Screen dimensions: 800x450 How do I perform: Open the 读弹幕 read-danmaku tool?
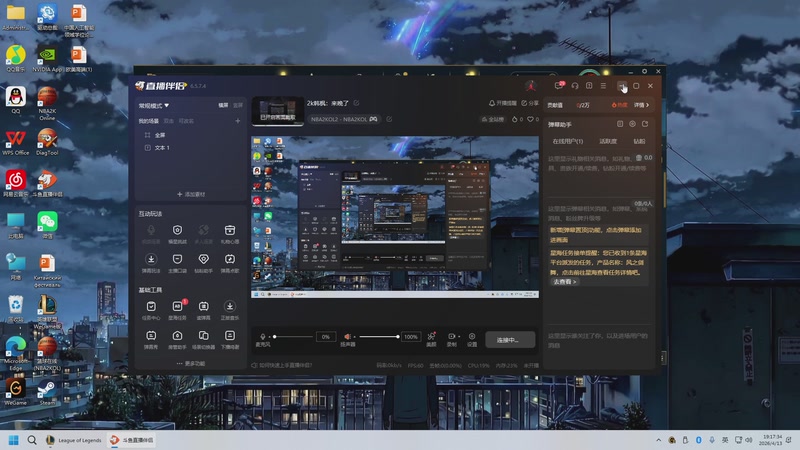pyautogui.click(x=204, y=310)
